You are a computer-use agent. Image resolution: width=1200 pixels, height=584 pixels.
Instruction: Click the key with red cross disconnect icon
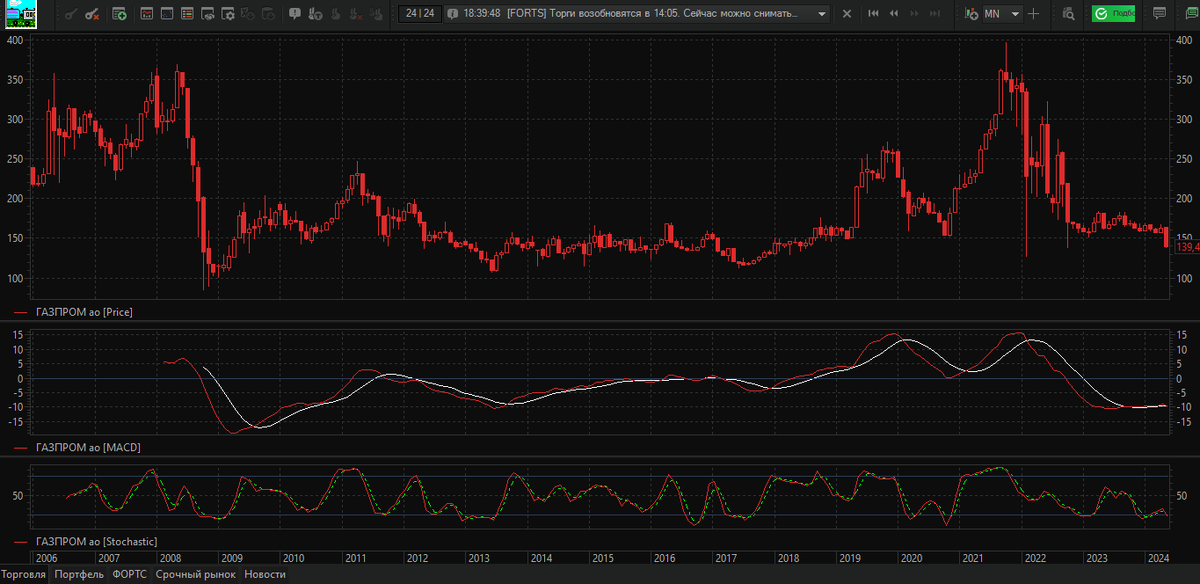92,14
